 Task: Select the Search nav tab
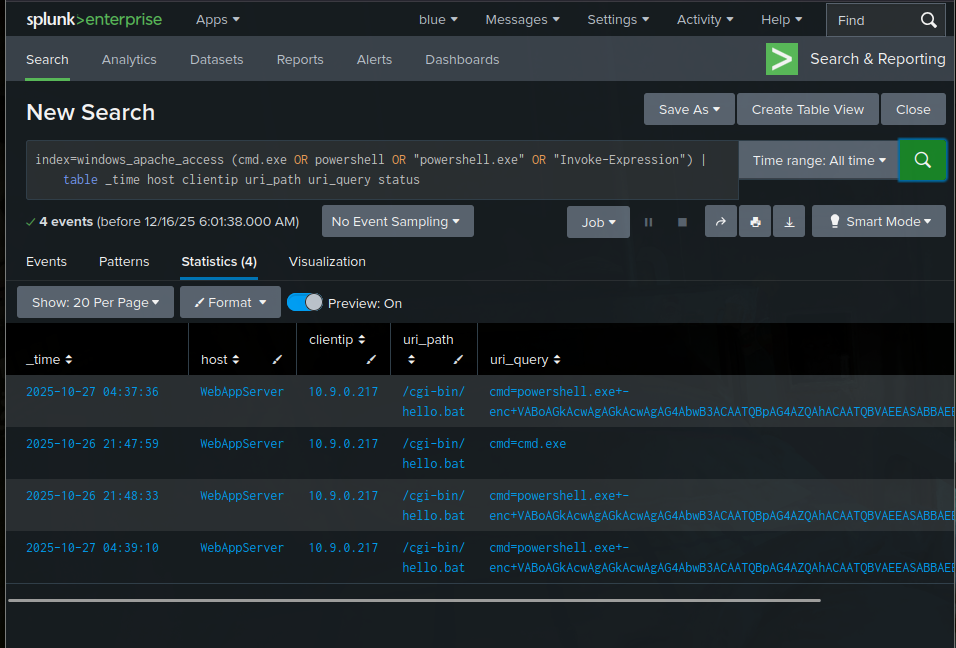[x=47, y=60]
